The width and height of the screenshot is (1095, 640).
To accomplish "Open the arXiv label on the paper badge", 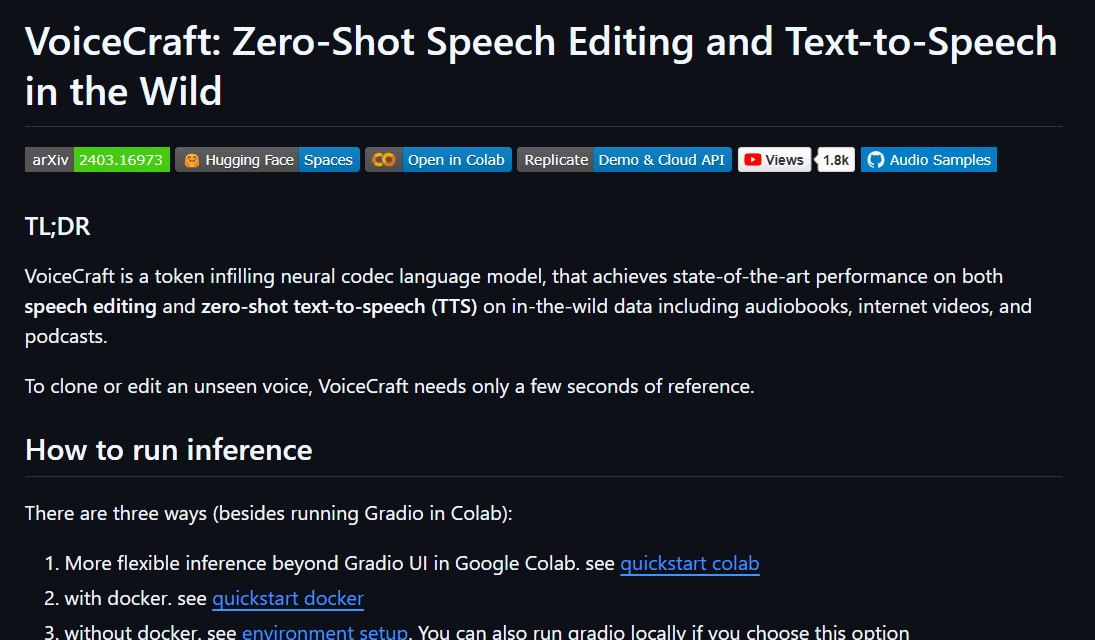I will [49, 160].
